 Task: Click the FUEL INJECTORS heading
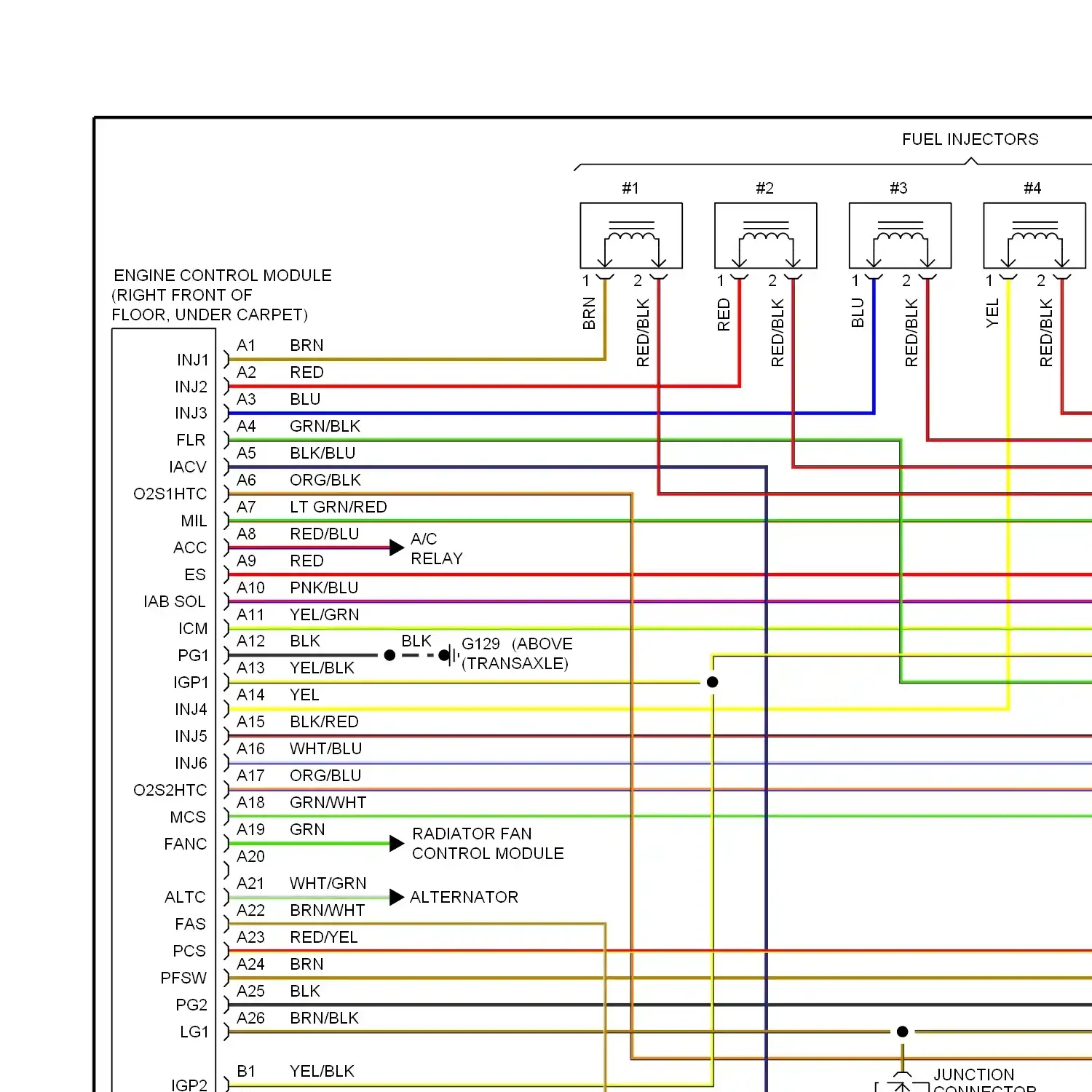click(970, 139)
